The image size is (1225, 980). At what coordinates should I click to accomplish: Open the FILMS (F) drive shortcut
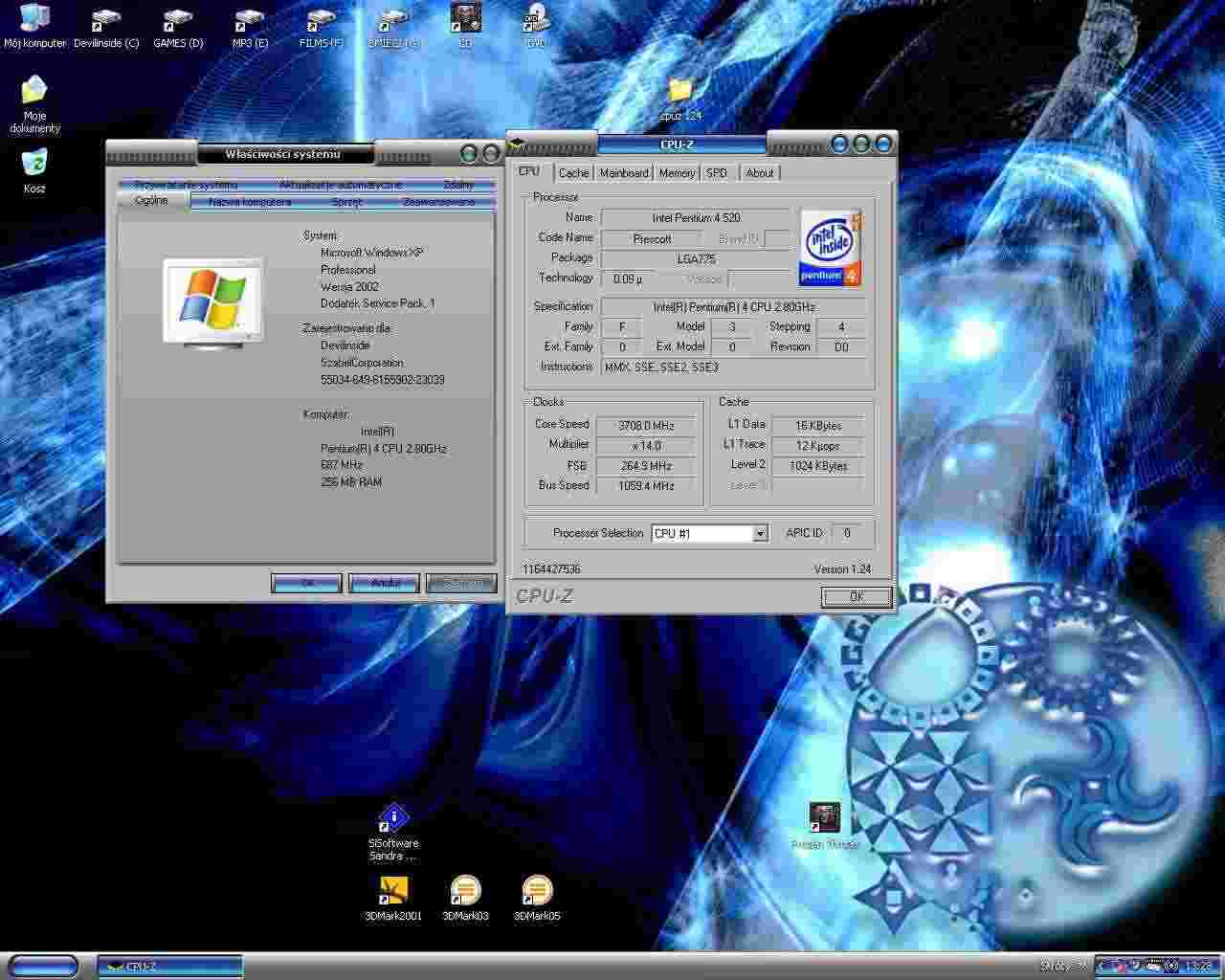[x=322, y=27]
